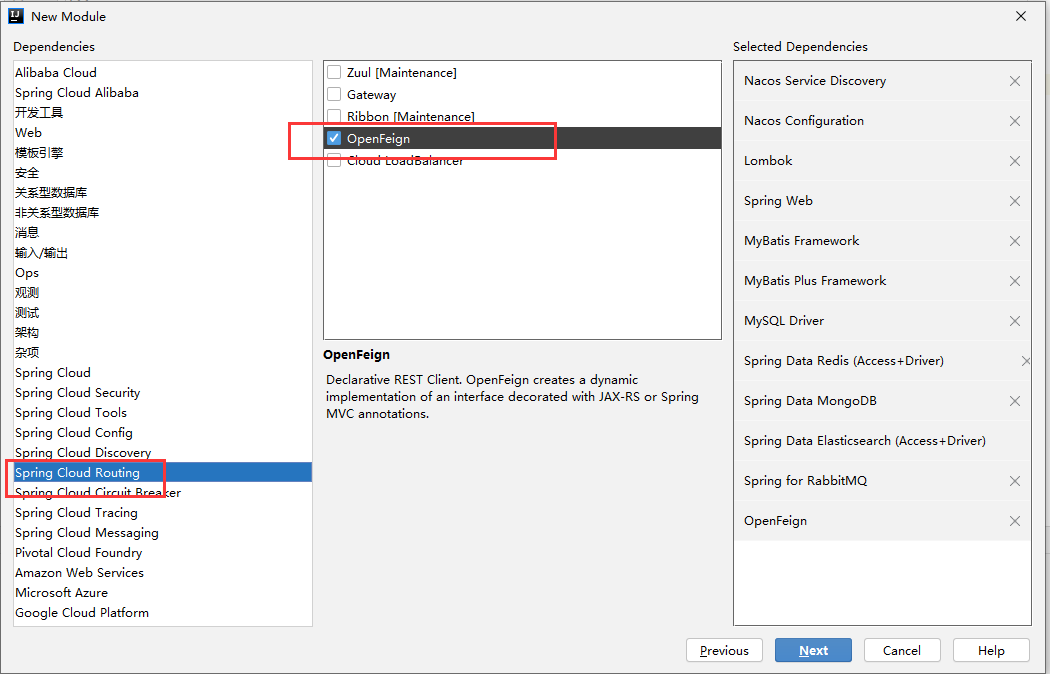Uncheck the OpenFeign checkbox
Screen dimensions: 1050x674
[334, 139]
